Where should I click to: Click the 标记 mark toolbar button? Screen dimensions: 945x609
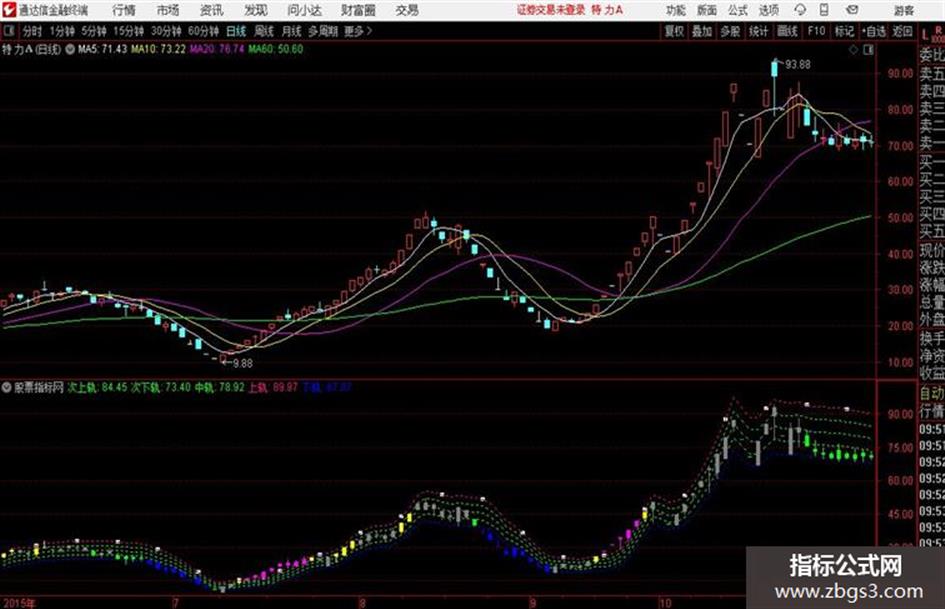pos(844,31)
